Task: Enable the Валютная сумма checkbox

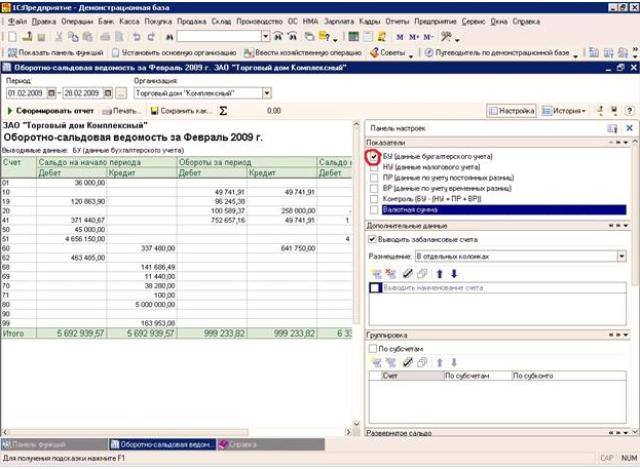Action: [373, 210]
